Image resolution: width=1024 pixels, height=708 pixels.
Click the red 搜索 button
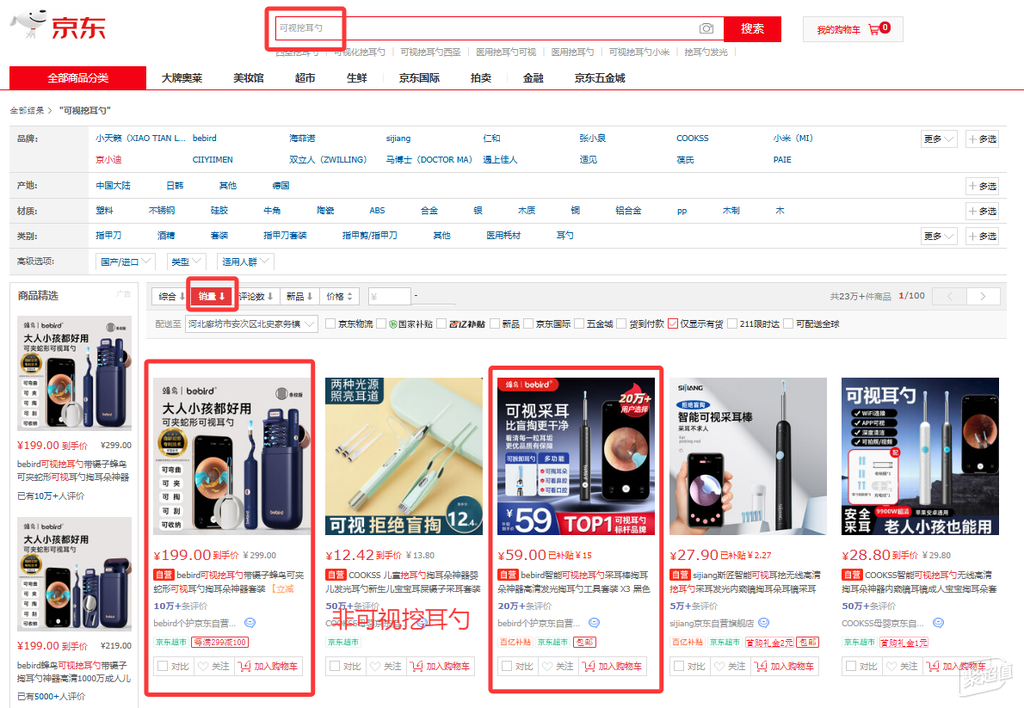click(x=752, y=29)
